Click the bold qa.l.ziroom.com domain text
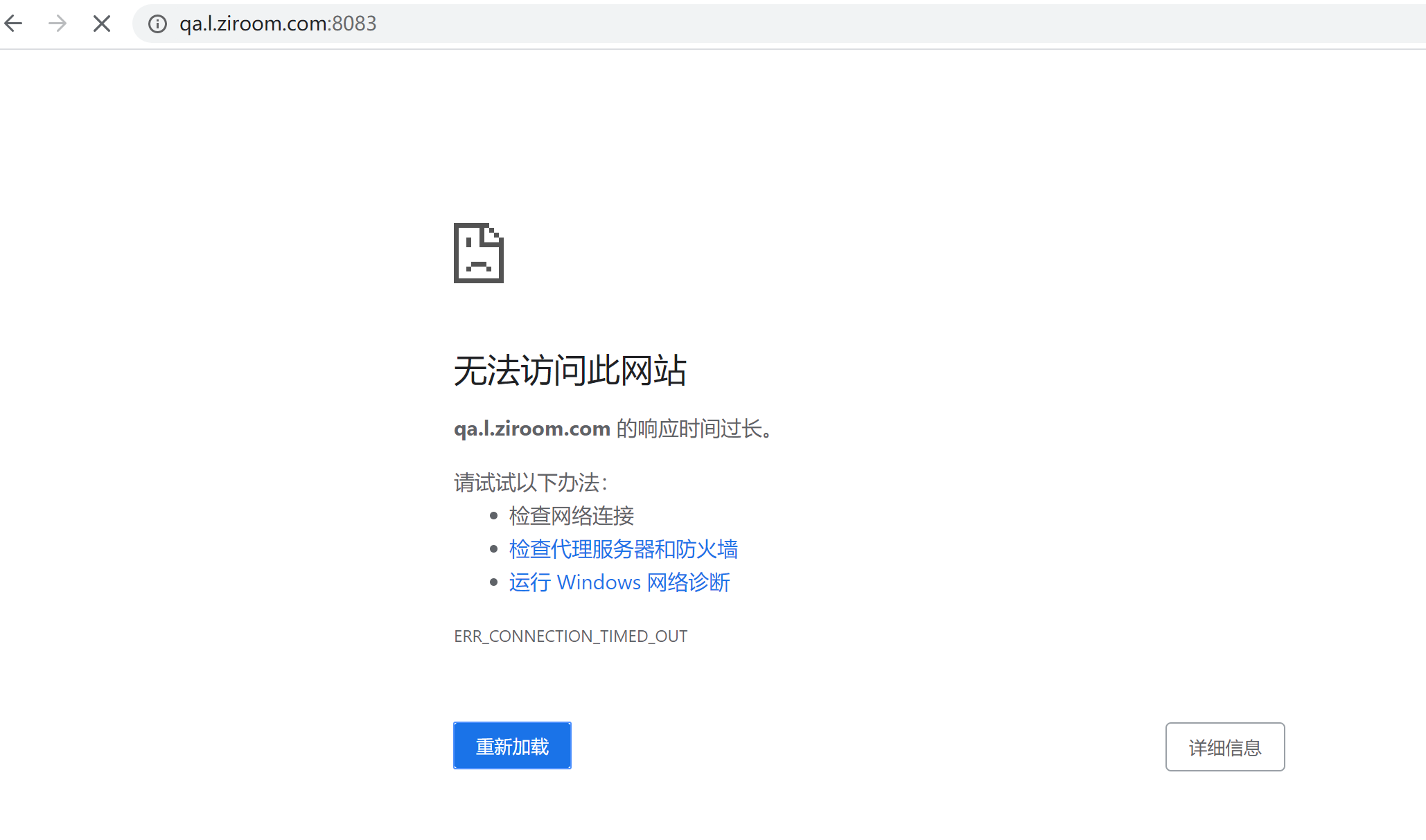The height and width of the screenshot is (840, 1426). tap(531, 428)
